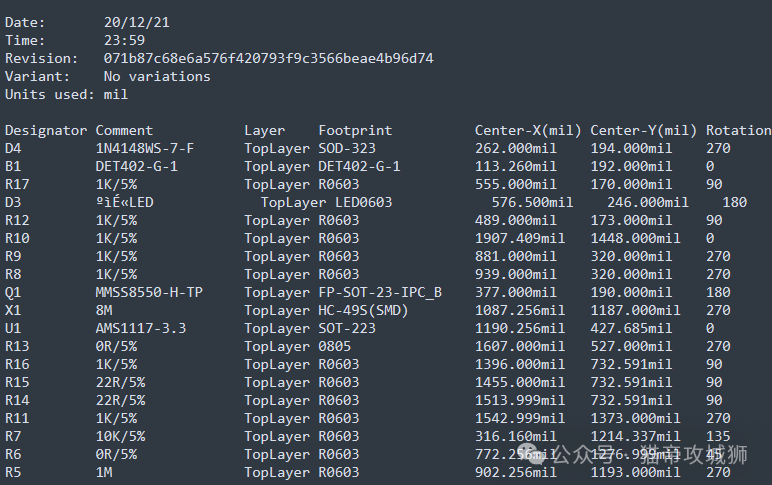Click the FP-SOT-23-IPC_B footprint entry
This screenshot has width=772, height=485.
click(380, 292)
